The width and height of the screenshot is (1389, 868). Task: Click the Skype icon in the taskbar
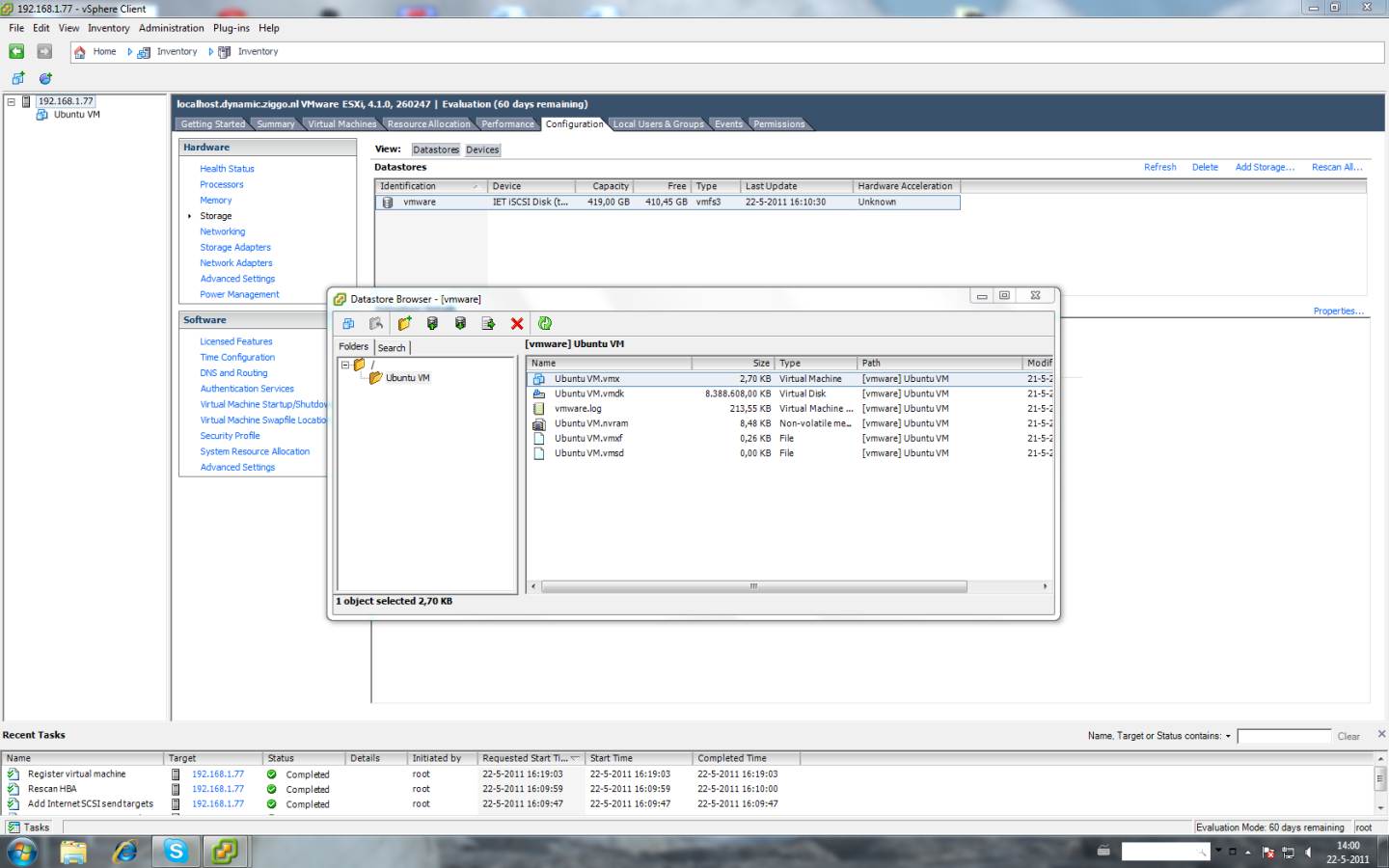click(x=175, y=851)
